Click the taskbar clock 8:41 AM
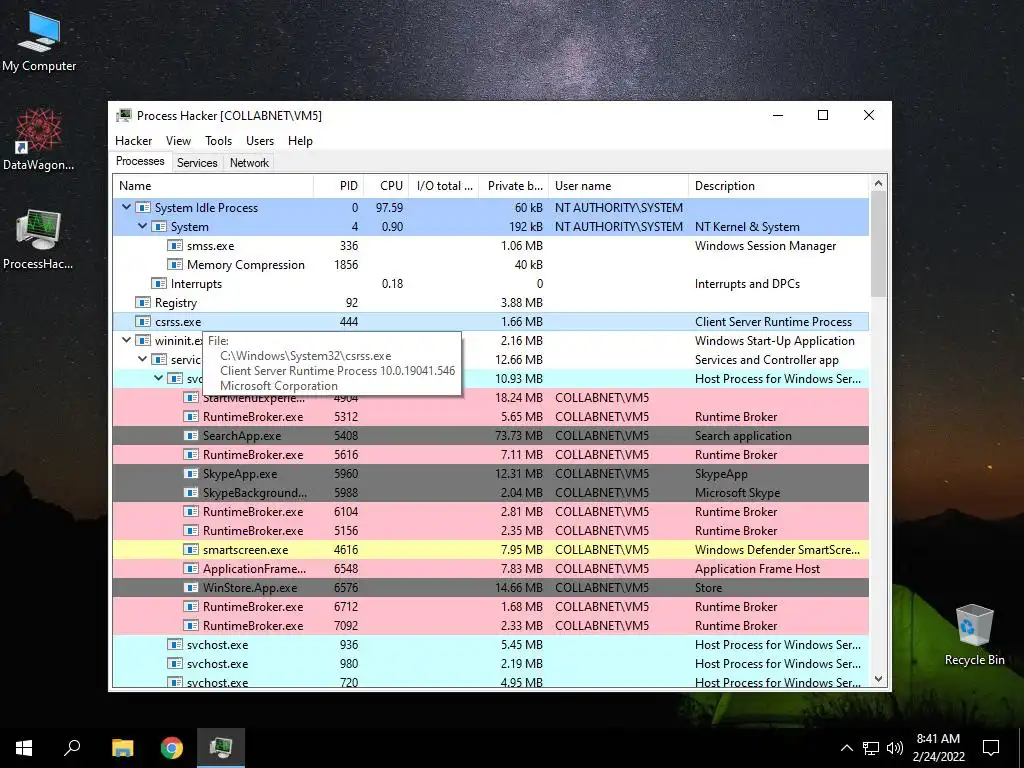Image resolution: width=1024 pixels, height=768 pixels. [938, 739]
